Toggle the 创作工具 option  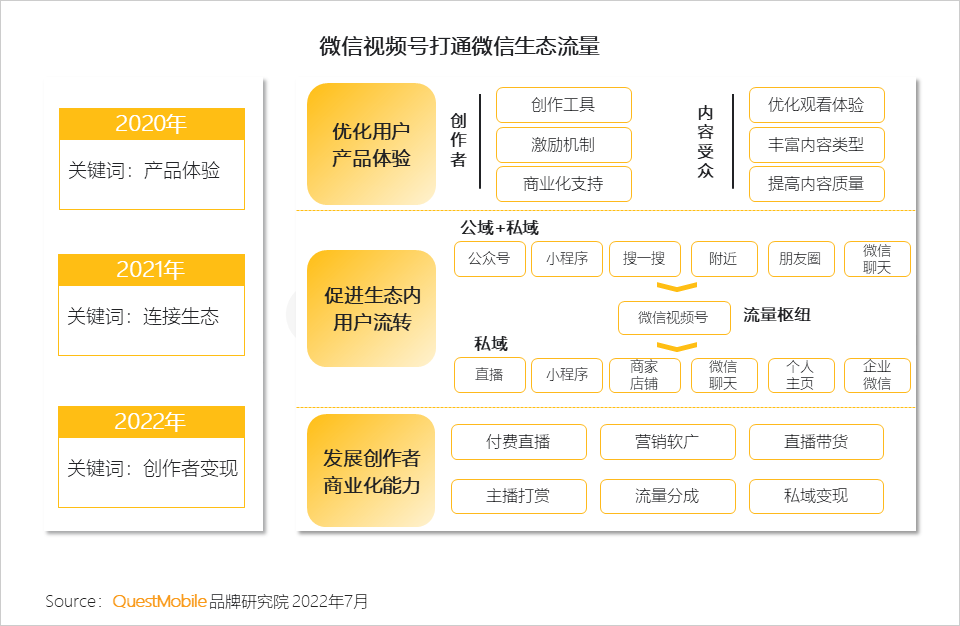[563, 105]
